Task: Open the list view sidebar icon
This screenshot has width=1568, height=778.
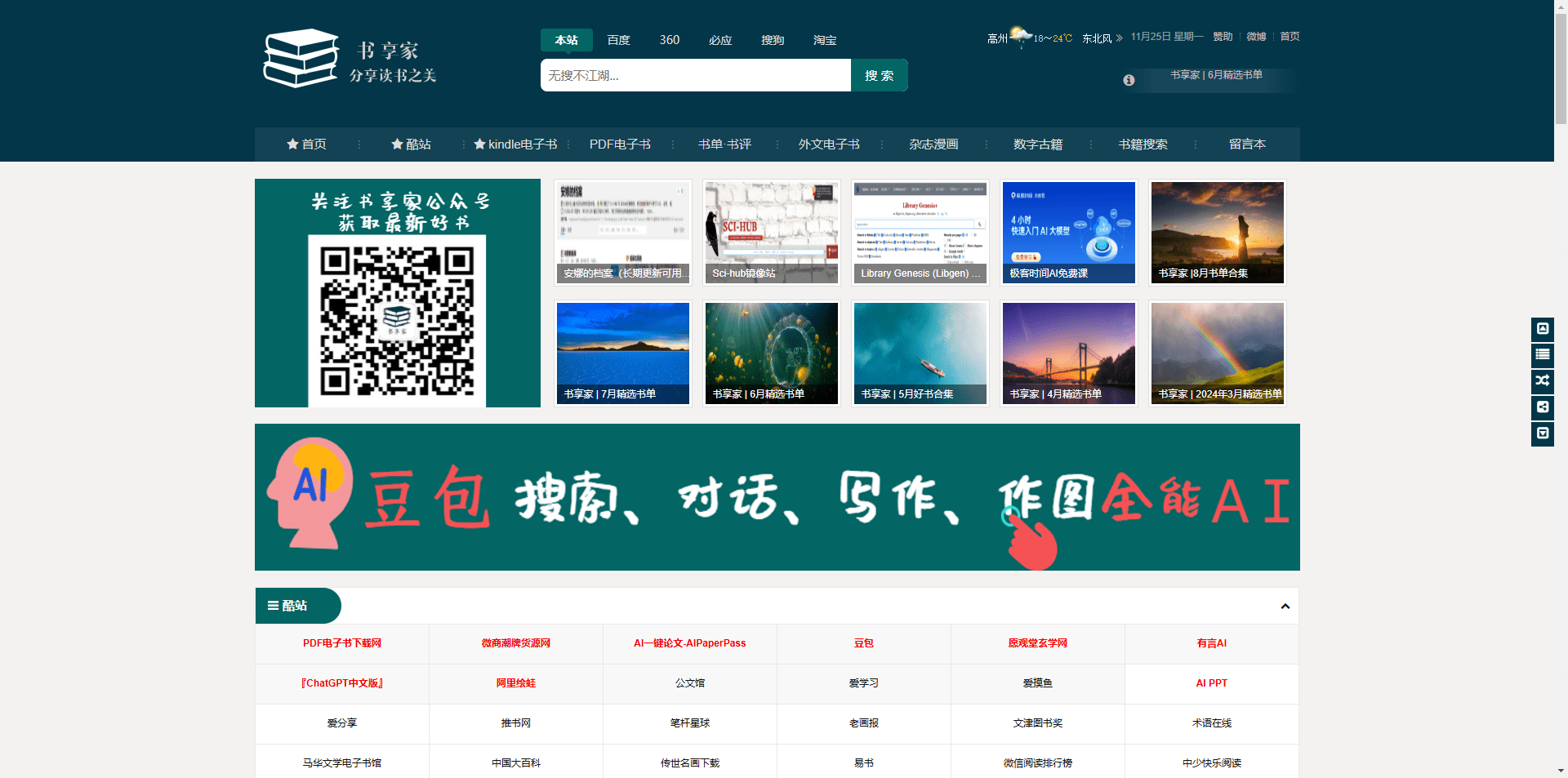Action: [x=1543, y=355]
